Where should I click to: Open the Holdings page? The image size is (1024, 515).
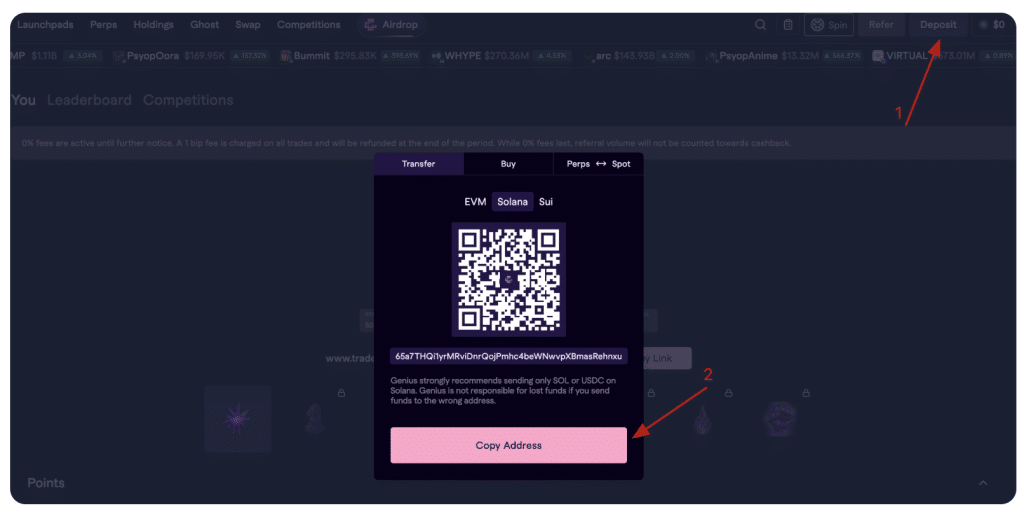[x=153, y=25]
